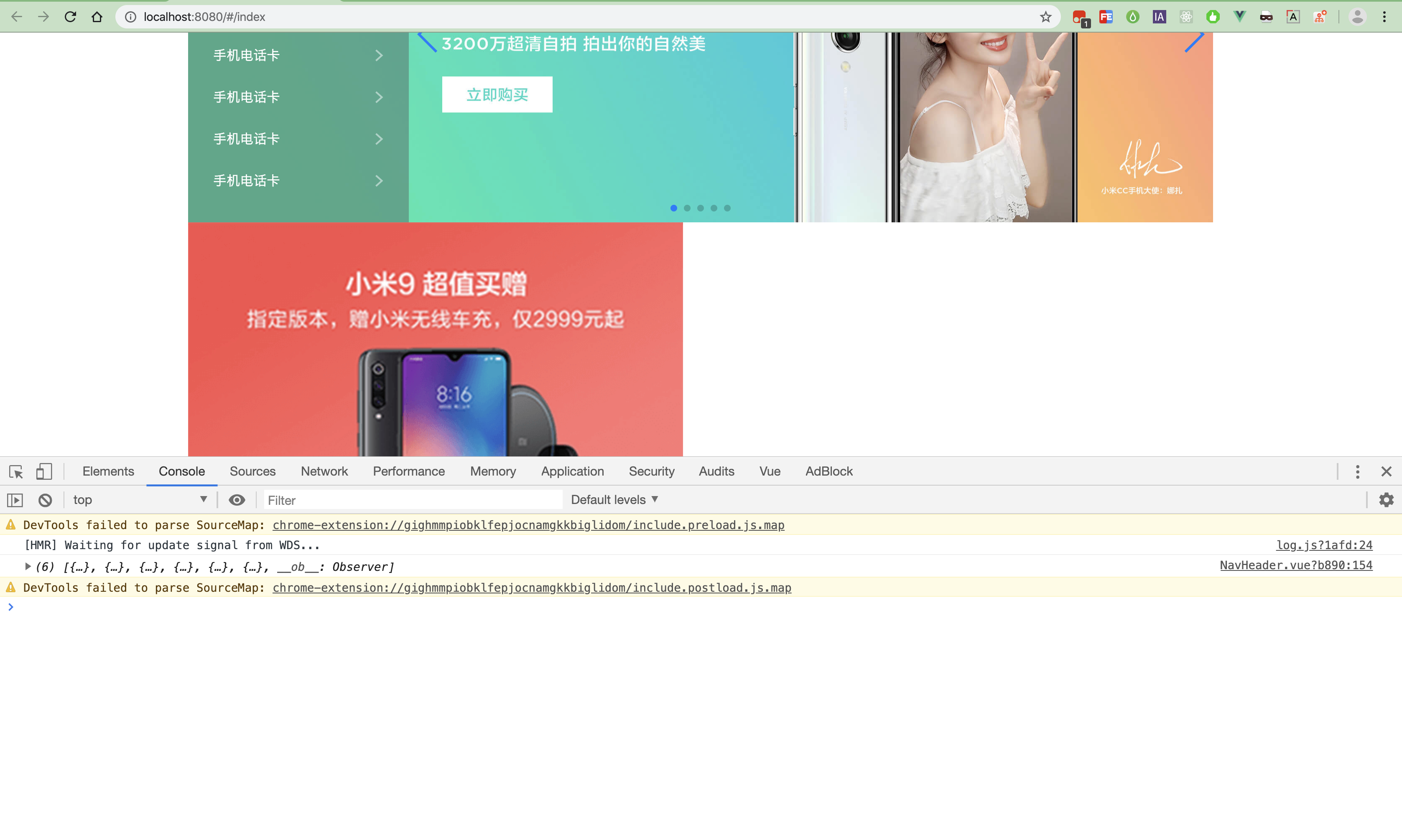Select the inspect element tool
The image size is (1402, 840).
(15, 471)
